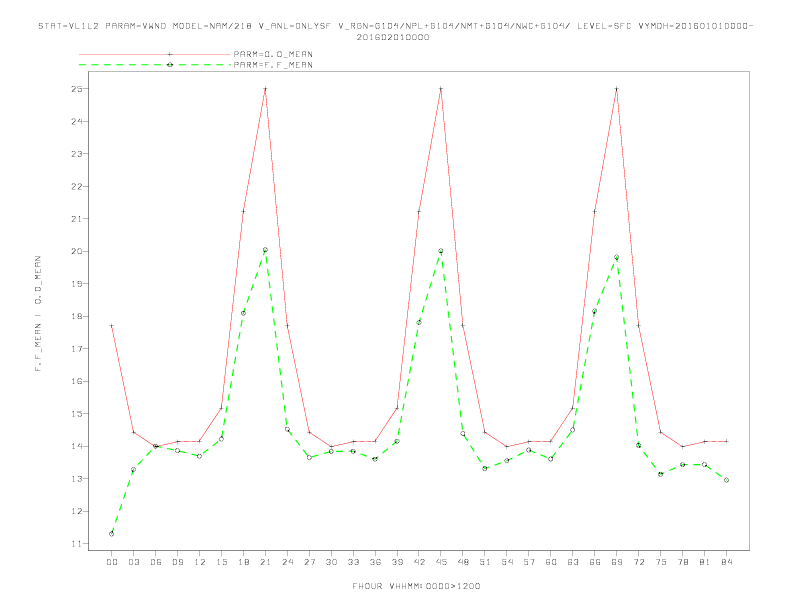This screenshot has width=792, height=612.
Task: Select green circle data point at FHOUR 00
Action: [x=112, y=534]
